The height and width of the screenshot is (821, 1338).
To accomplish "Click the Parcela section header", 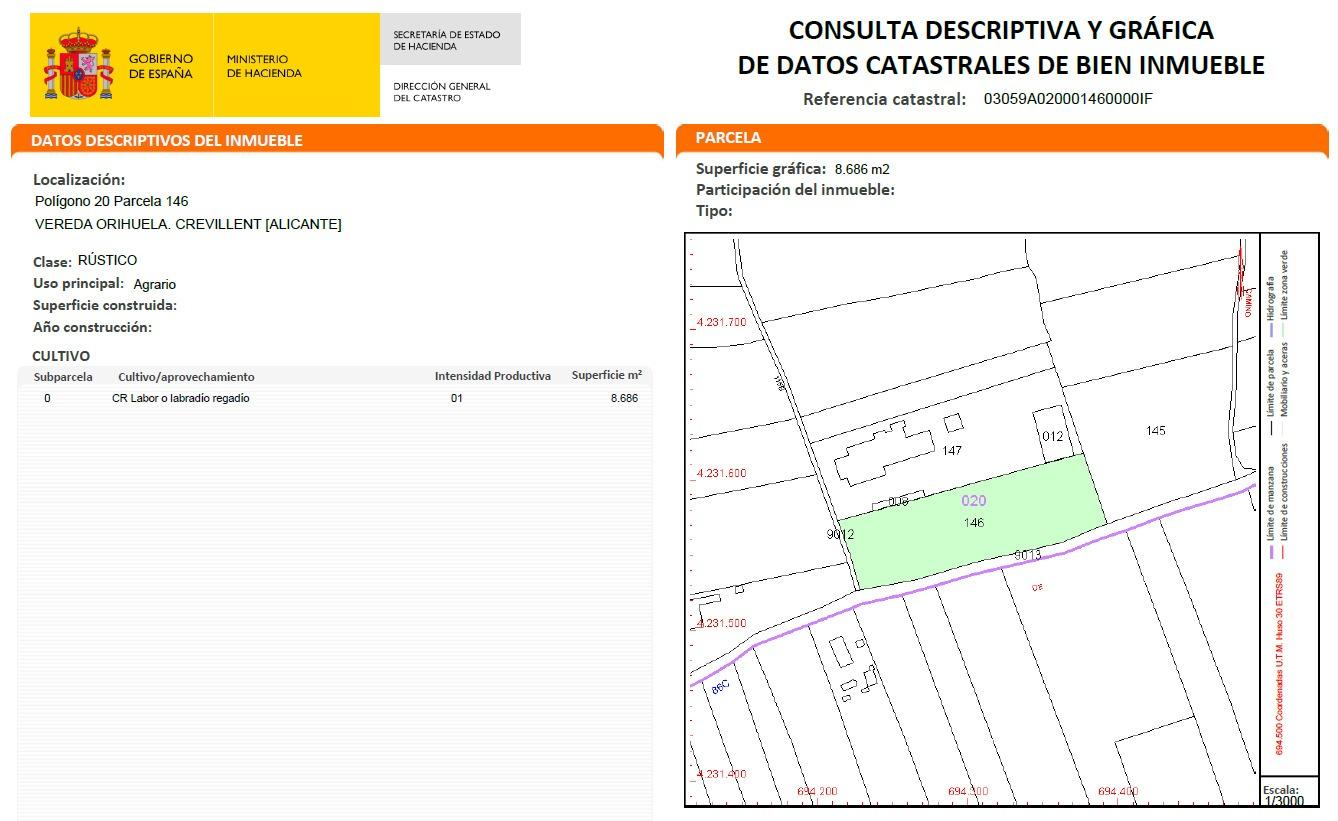I will pos(728,138).
